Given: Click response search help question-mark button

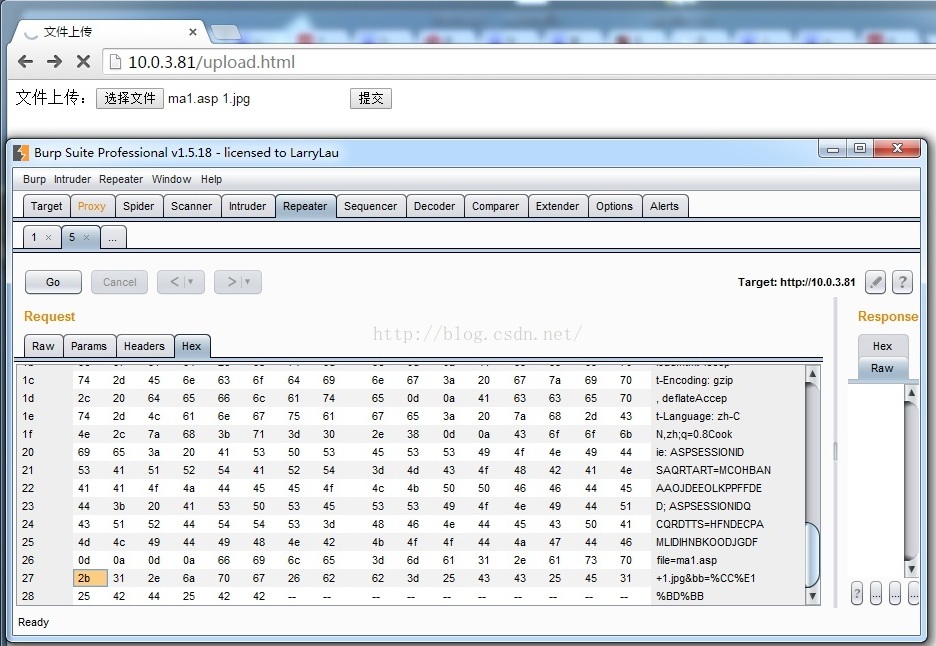Looking at the screenshot, I should tap(857, 593).
